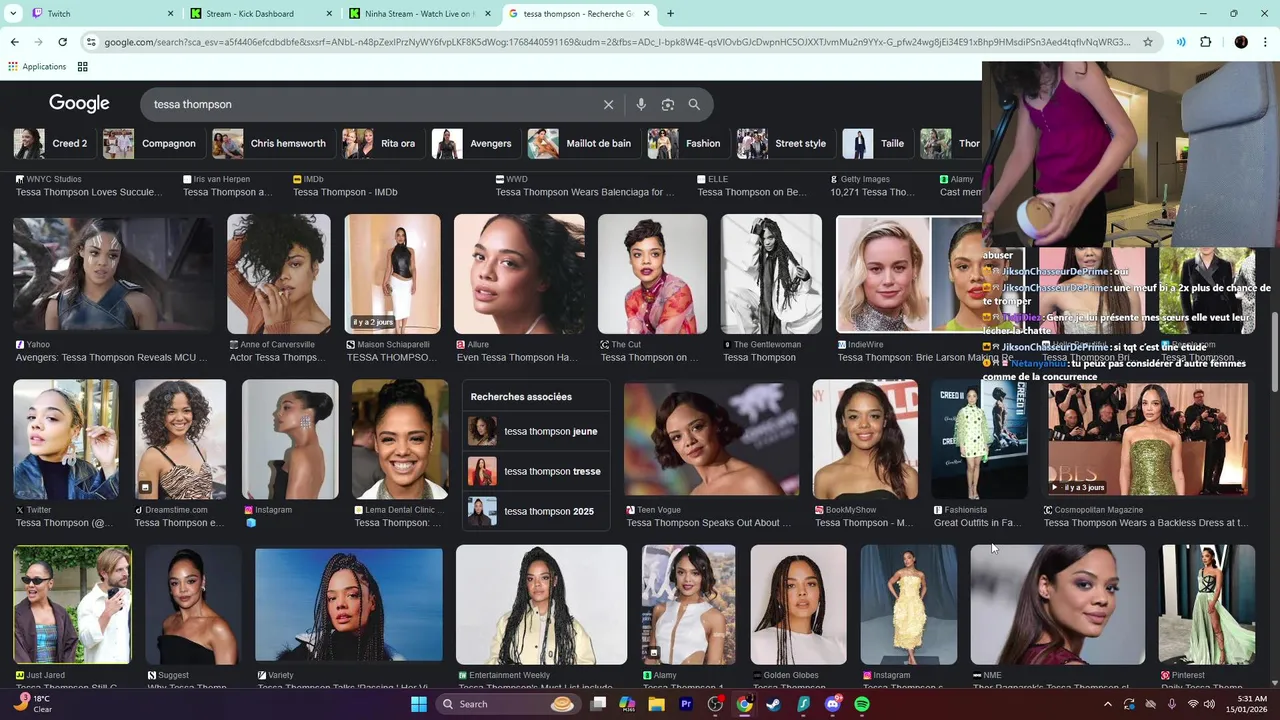Open the Allure image result thumbnail
The width and height of the screenshot is (1280, 720).
[519, 274]
